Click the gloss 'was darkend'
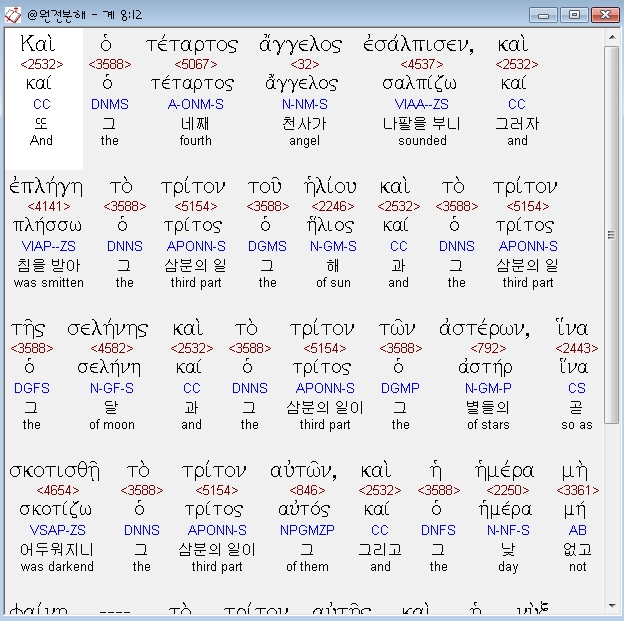 click(57, 566)
